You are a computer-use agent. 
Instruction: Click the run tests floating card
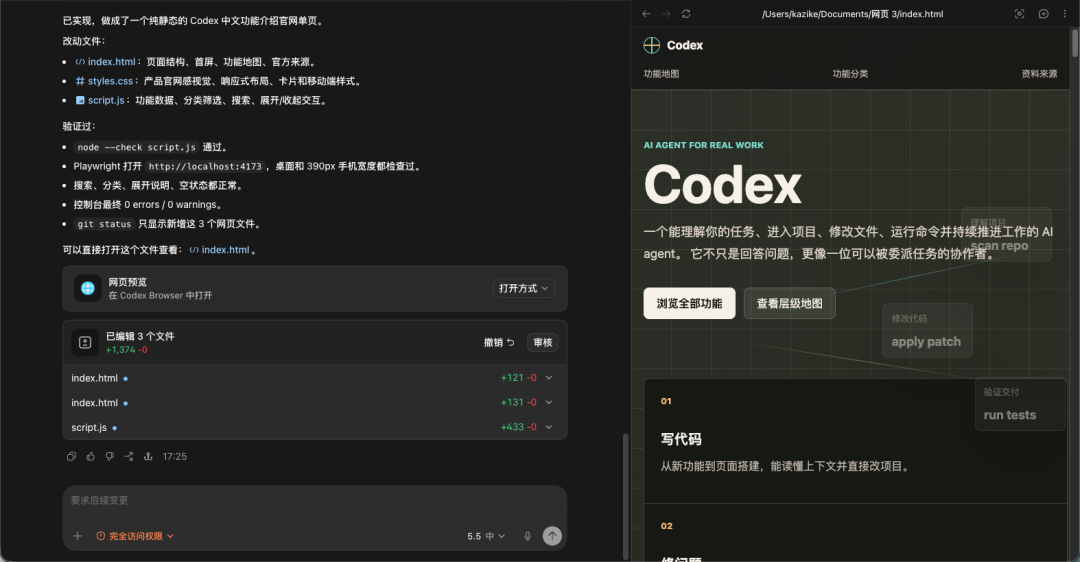pos(1021,404)
